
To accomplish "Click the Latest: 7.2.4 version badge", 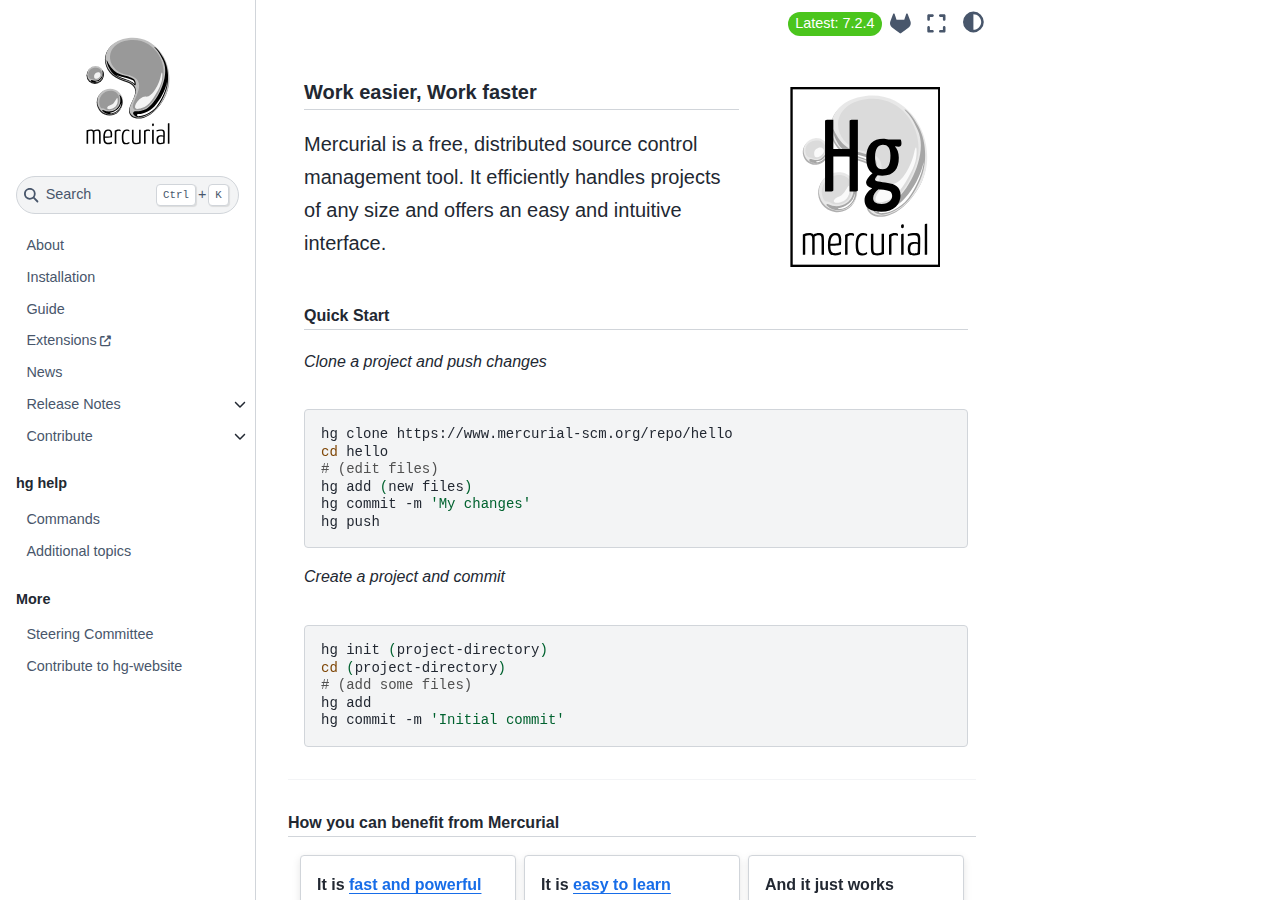I will (835, 23).
